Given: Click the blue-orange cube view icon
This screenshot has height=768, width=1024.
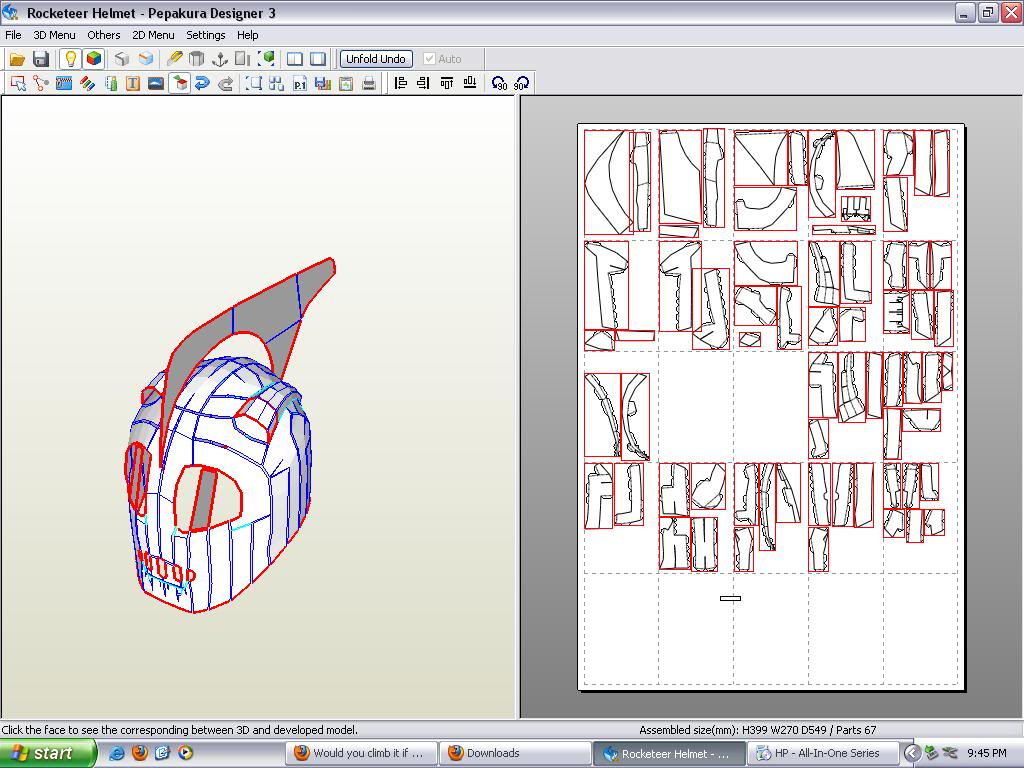Looking at the screenshot, I should (146, 59).
